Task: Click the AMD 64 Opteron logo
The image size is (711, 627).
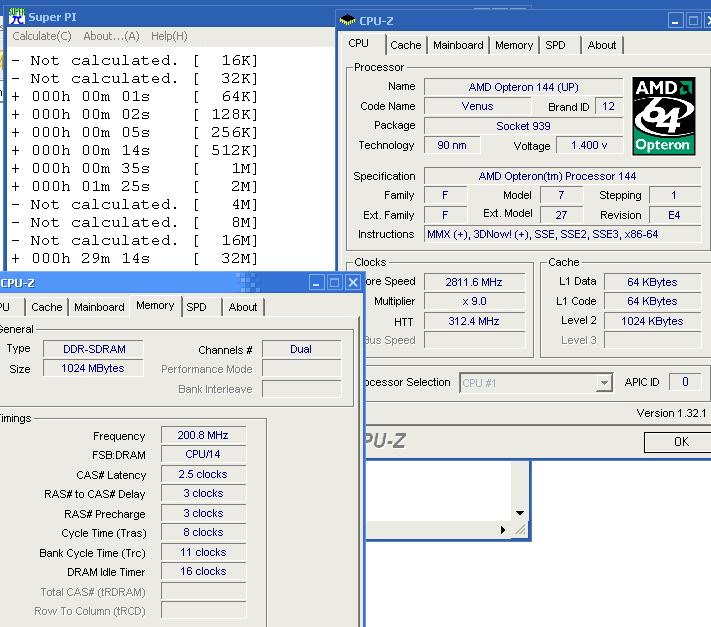Action: point(664,116)
